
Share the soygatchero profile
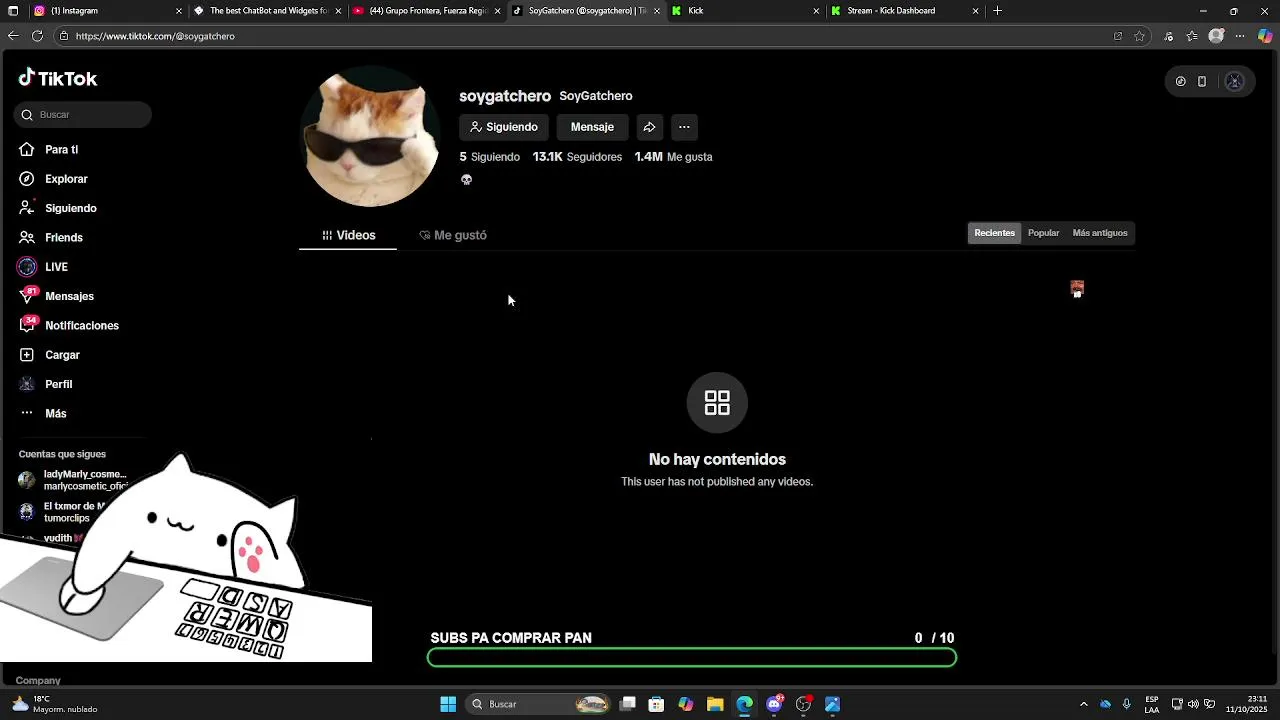pyautogui.click(x=649, y=127)
